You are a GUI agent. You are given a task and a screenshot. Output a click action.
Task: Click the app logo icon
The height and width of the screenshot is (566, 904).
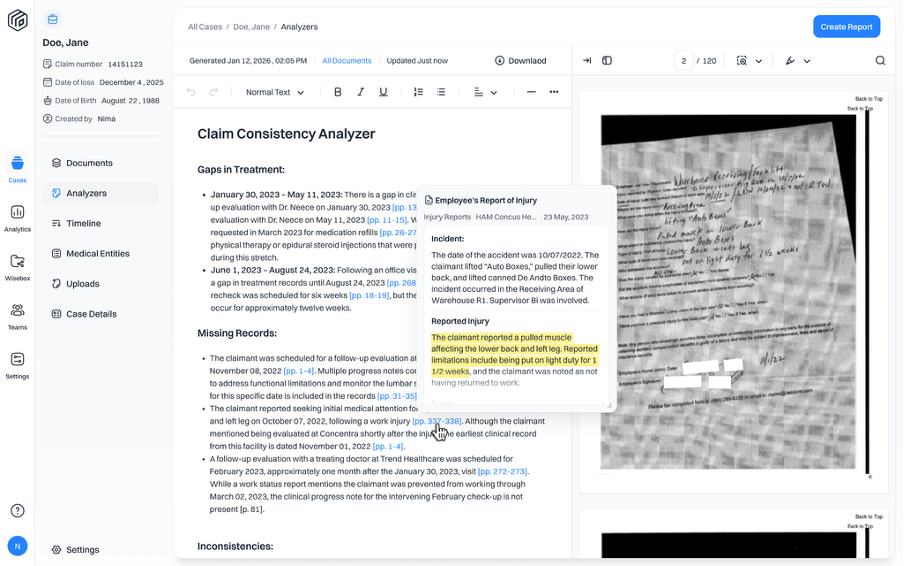coord(17,20)
